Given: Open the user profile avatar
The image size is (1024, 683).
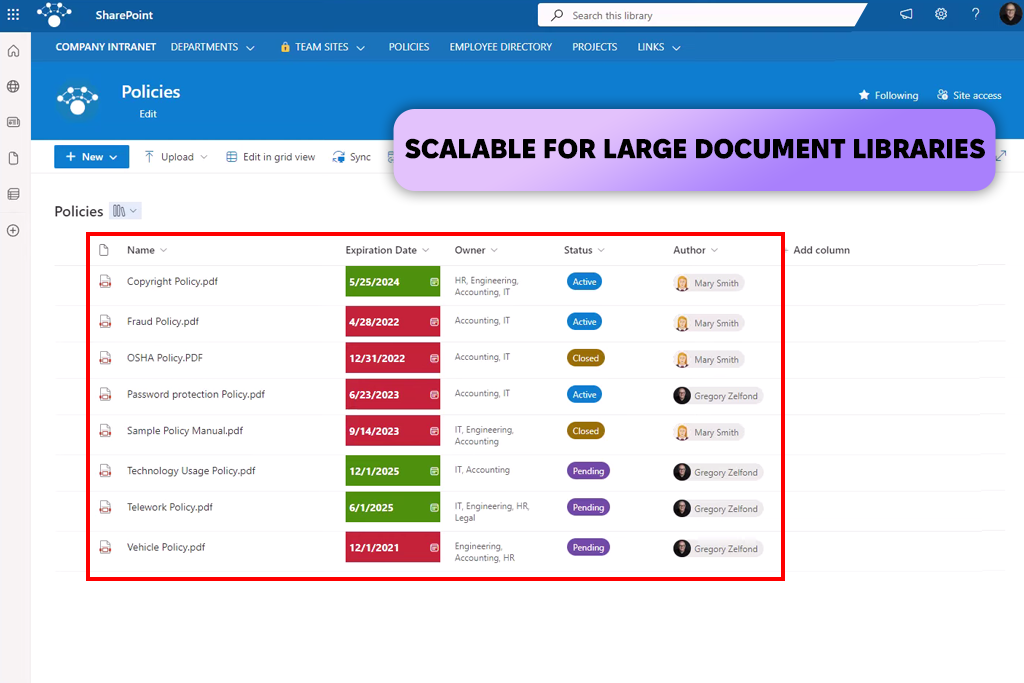Looking at the screenshot, I should click(1011, 14).
